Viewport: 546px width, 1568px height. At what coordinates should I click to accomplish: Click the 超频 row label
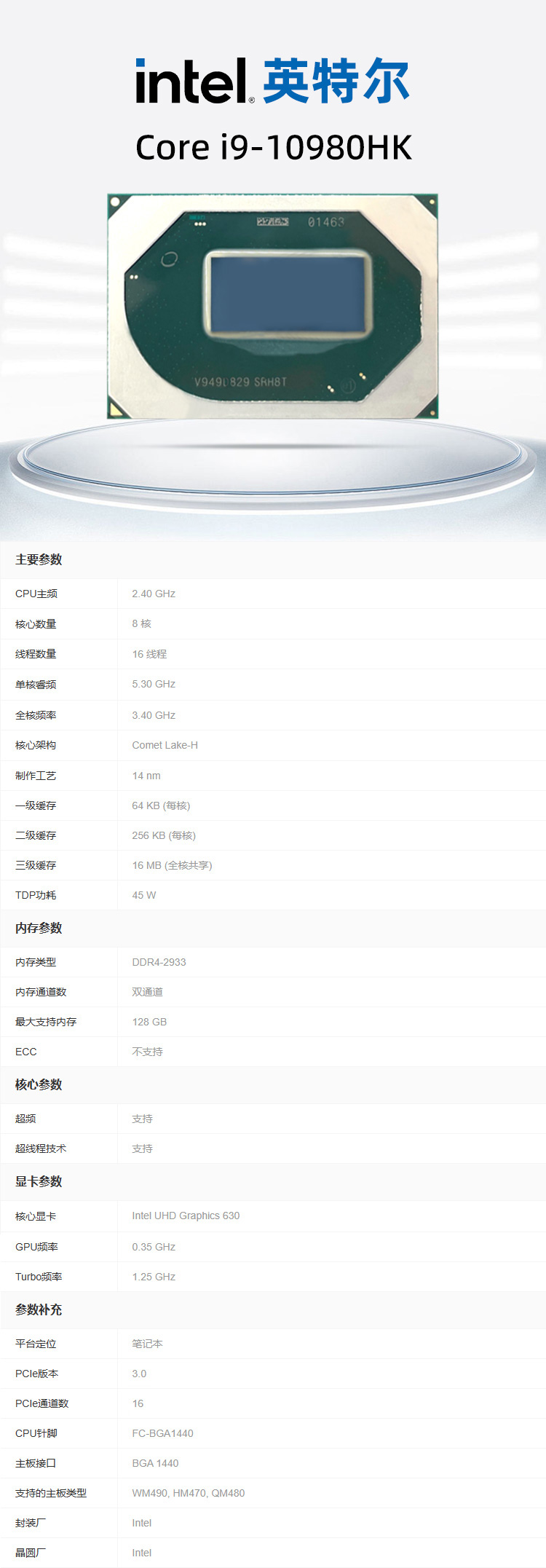coord(25,1119)
